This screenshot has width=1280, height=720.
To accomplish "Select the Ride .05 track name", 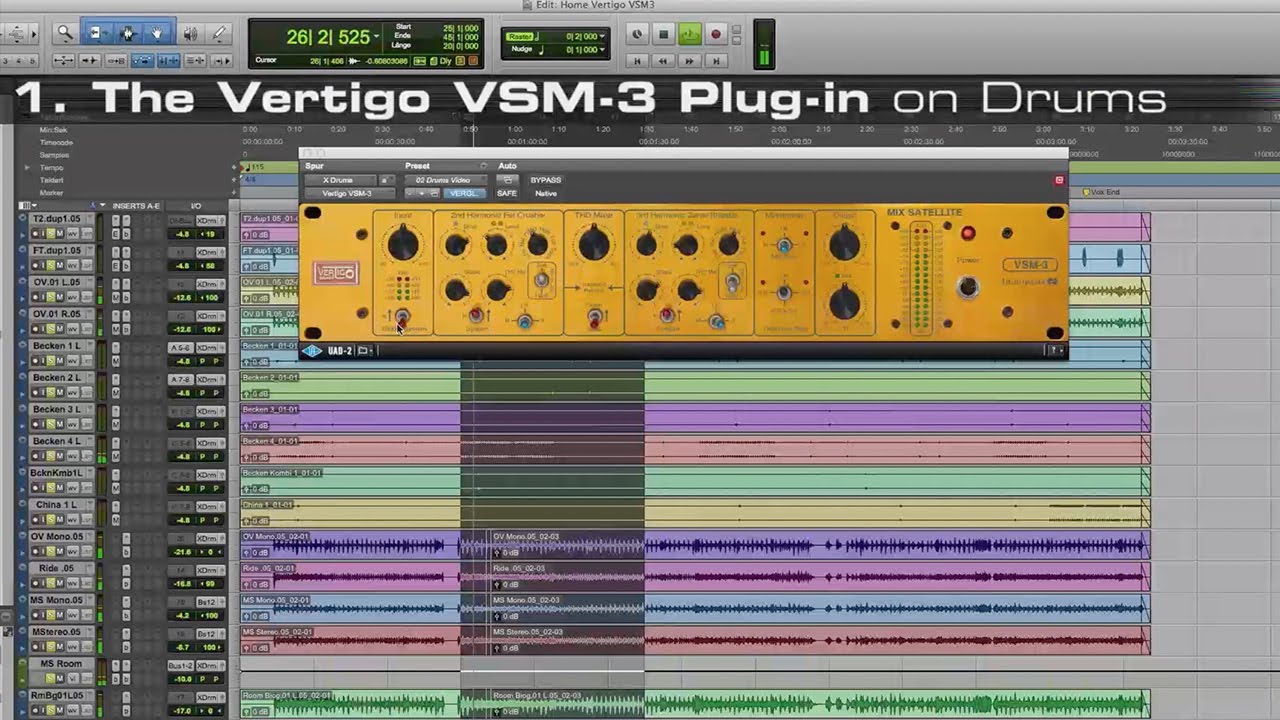I will click(56, 568).
